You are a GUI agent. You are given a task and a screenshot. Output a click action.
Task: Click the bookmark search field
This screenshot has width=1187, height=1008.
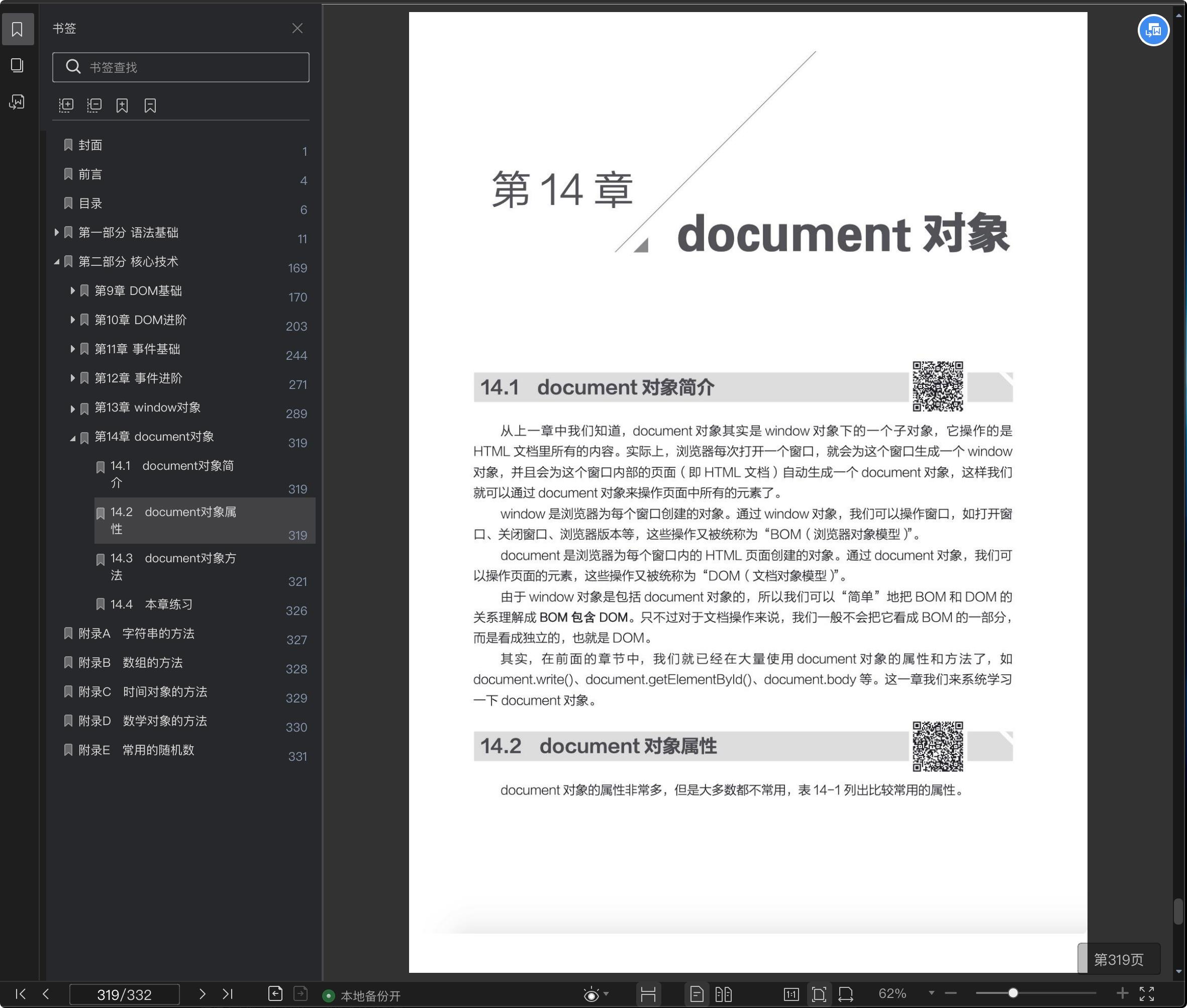tap(180, 67)
